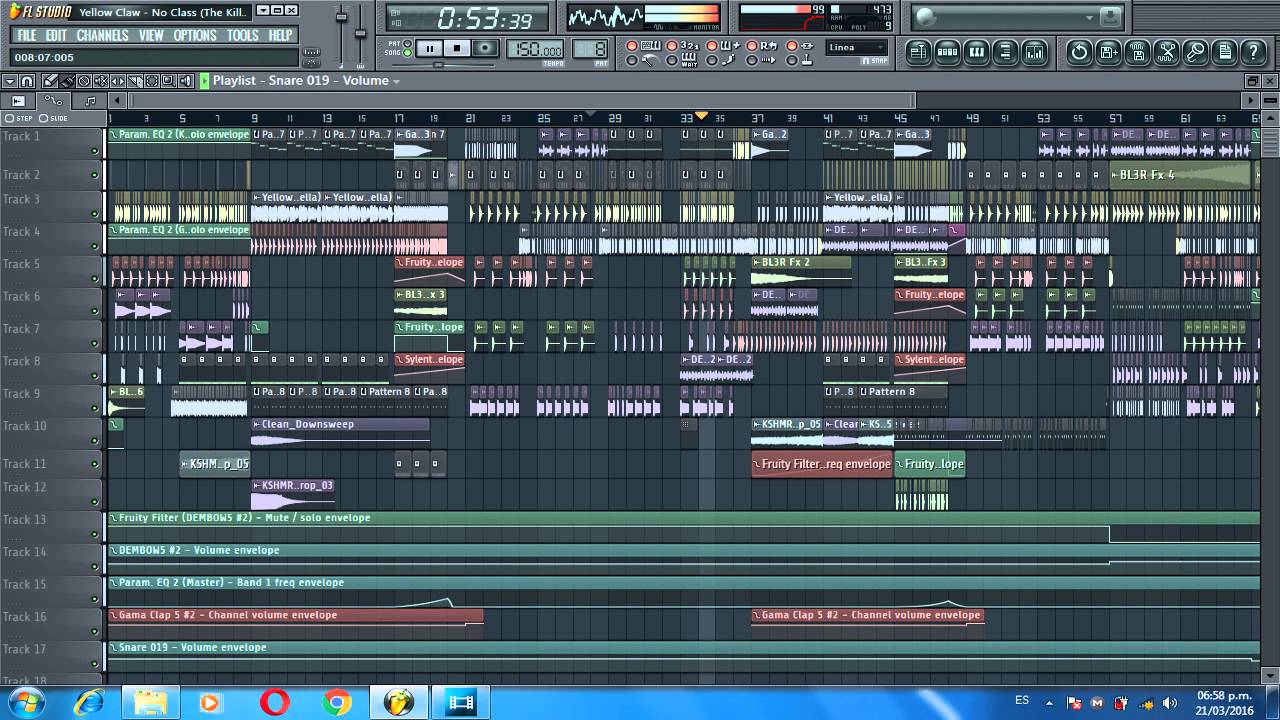Open the audio editor scissors button

[1166, 52]
